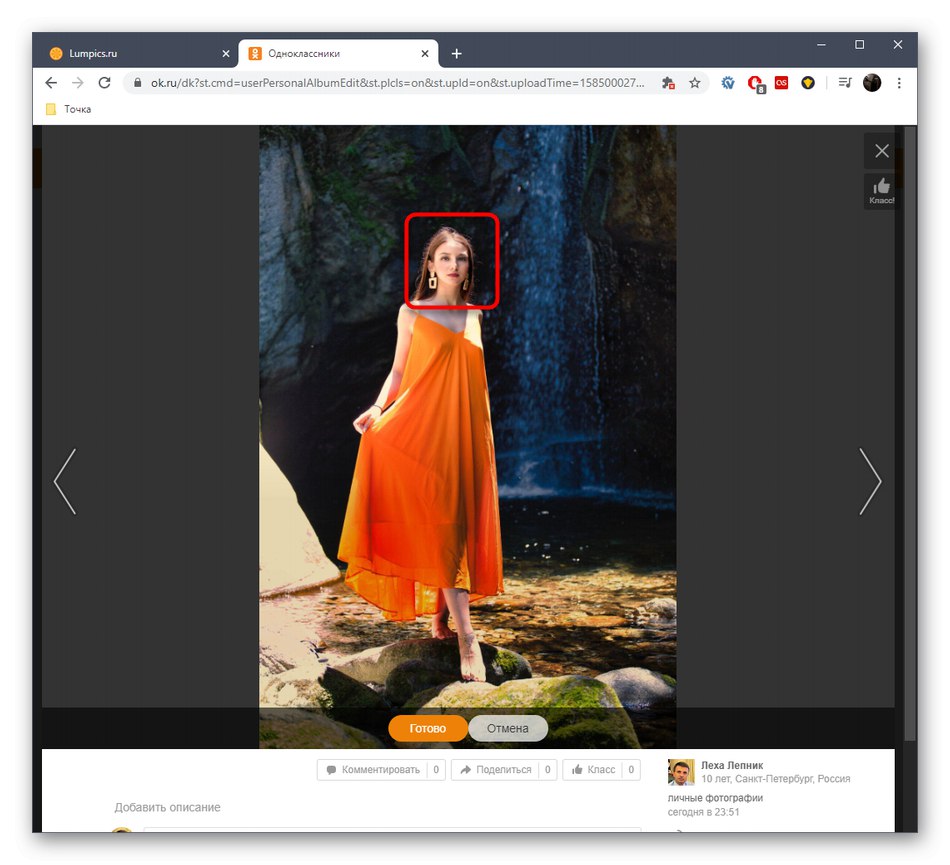
Task: Click the yellow shield extension icon
Action: (x=807, y=83)
